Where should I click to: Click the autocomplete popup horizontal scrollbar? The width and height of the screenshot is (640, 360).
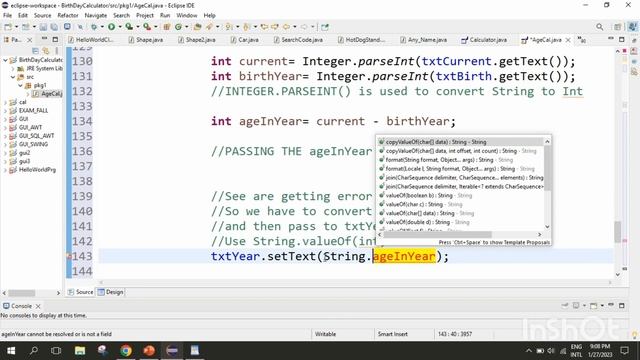pos(438,234)
